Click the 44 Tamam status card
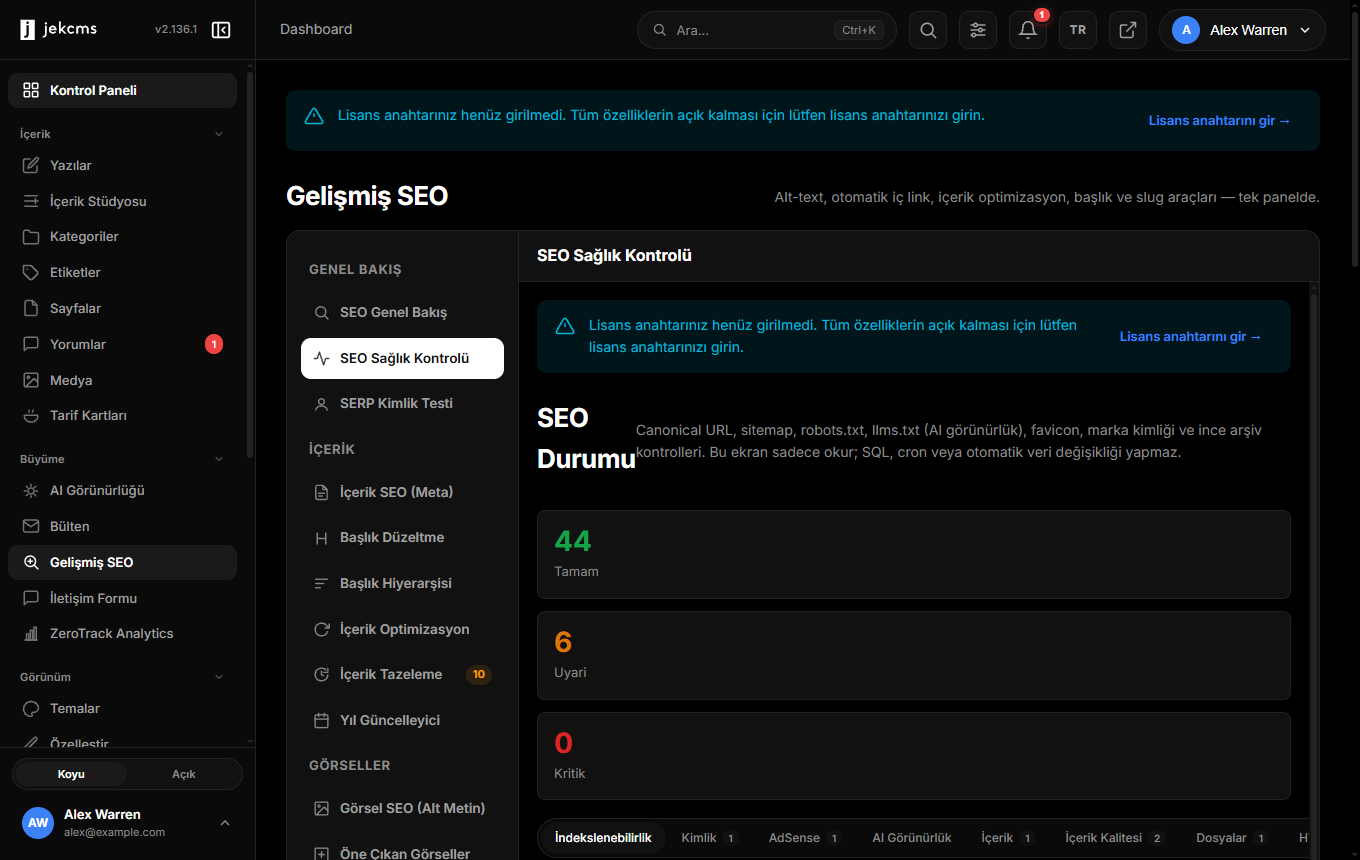This screenshot has height=860, width=1360. point(914,554)
